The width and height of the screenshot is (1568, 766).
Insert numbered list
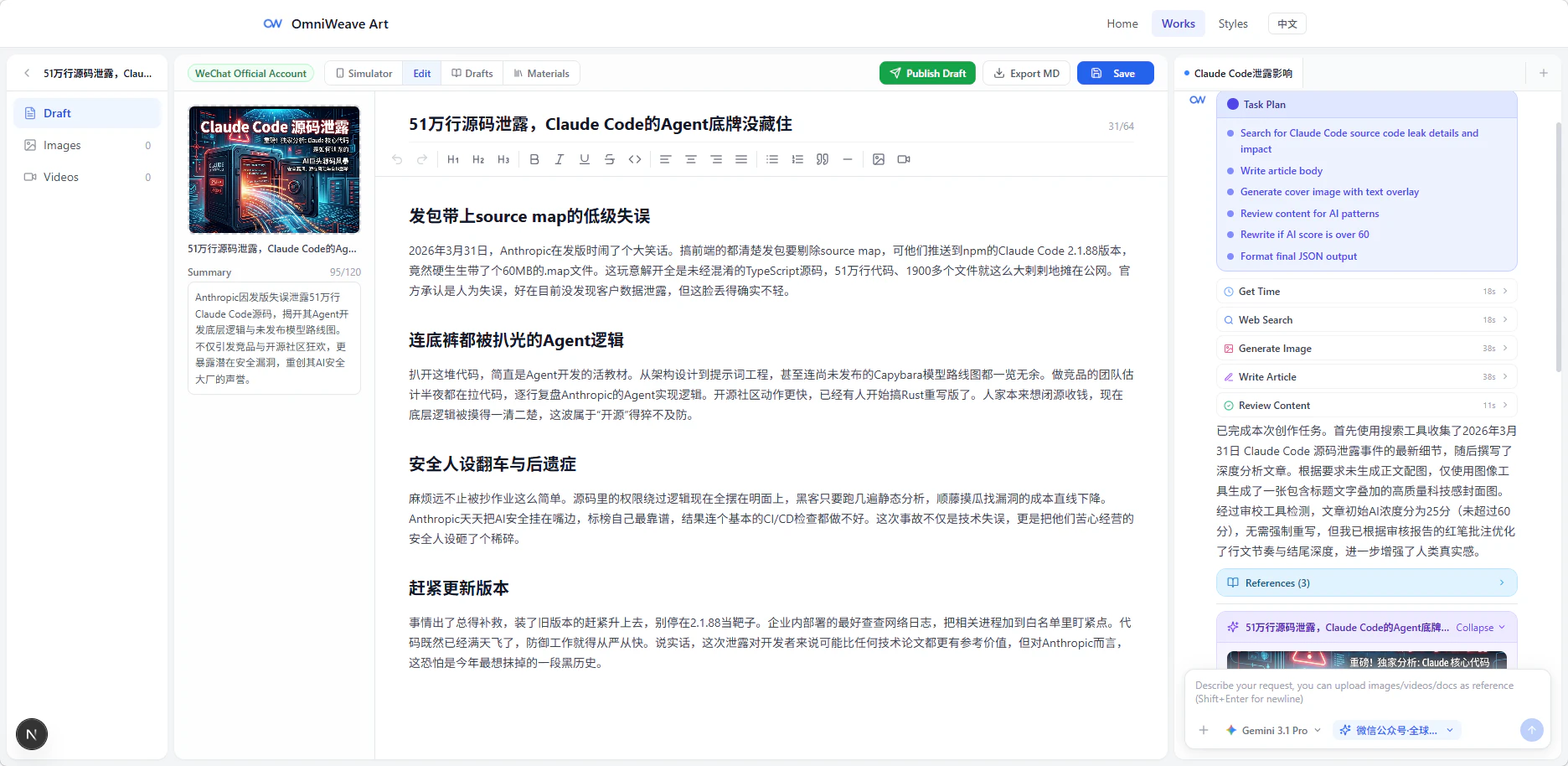point(797,159)
